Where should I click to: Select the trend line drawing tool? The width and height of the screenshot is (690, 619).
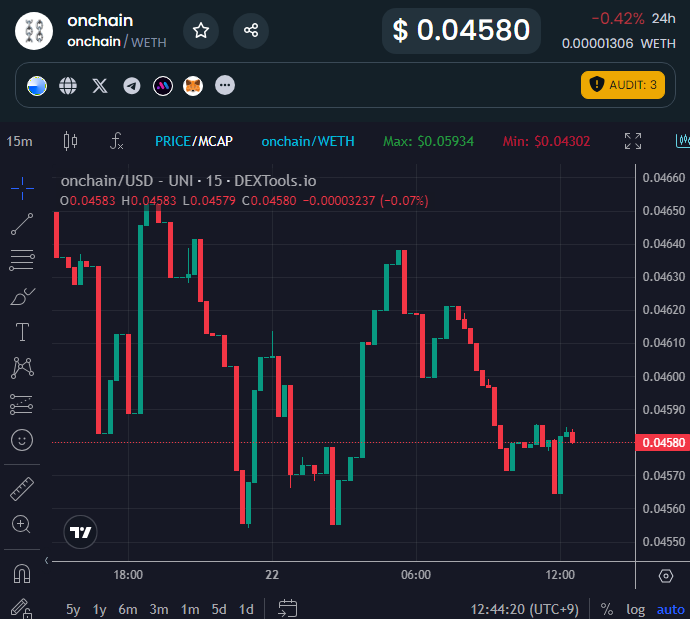22,224
